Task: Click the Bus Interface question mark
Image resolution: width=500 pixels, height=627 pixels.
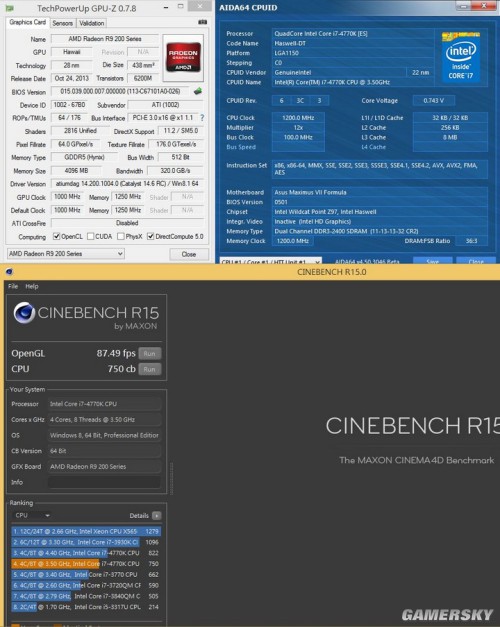Action: click(202, 118)
